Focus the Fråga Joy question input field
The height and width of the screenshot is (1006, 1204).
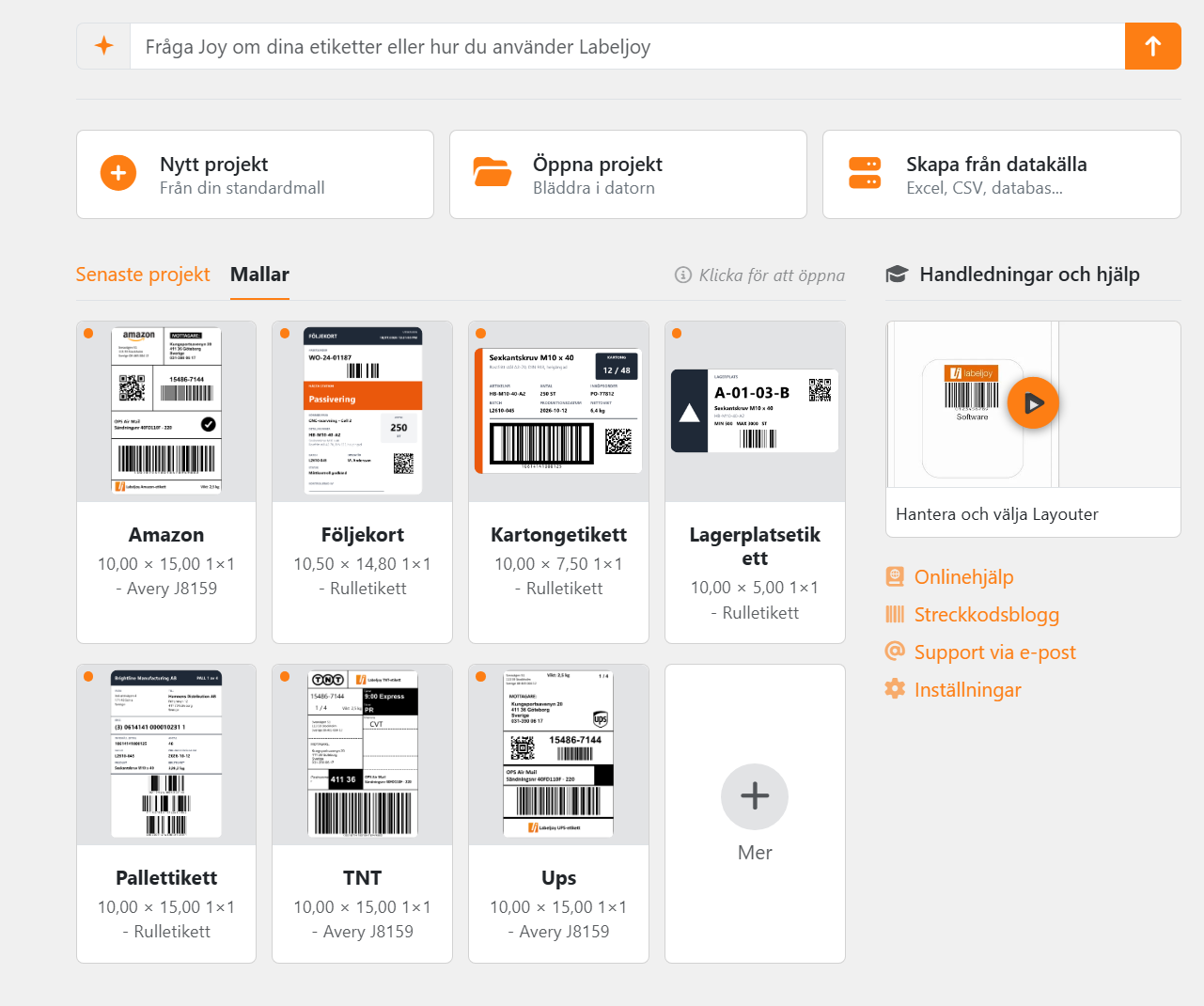(x=628, y=46)
